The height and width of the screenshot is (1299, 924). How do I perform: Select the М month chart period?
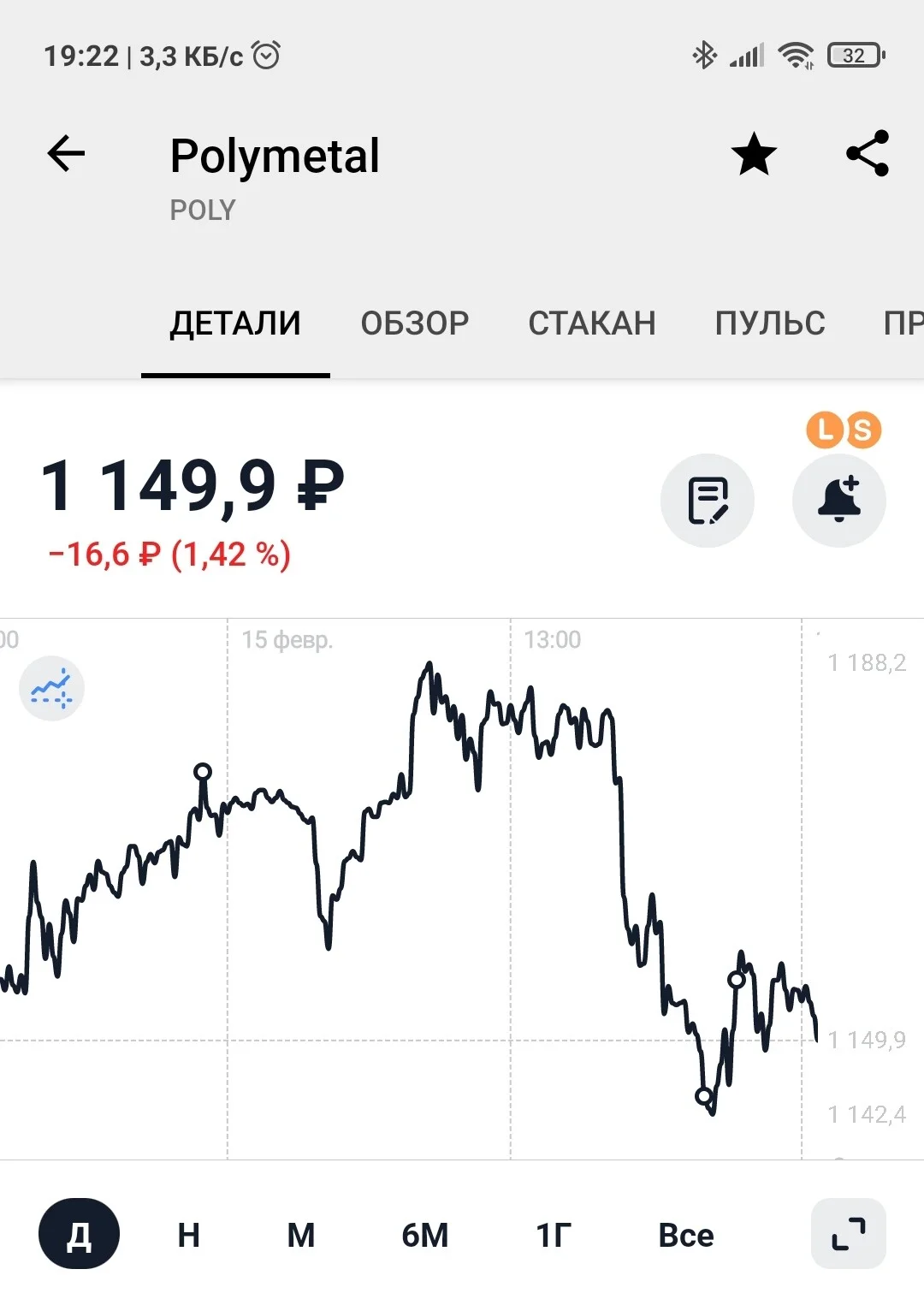point(301,1235)
